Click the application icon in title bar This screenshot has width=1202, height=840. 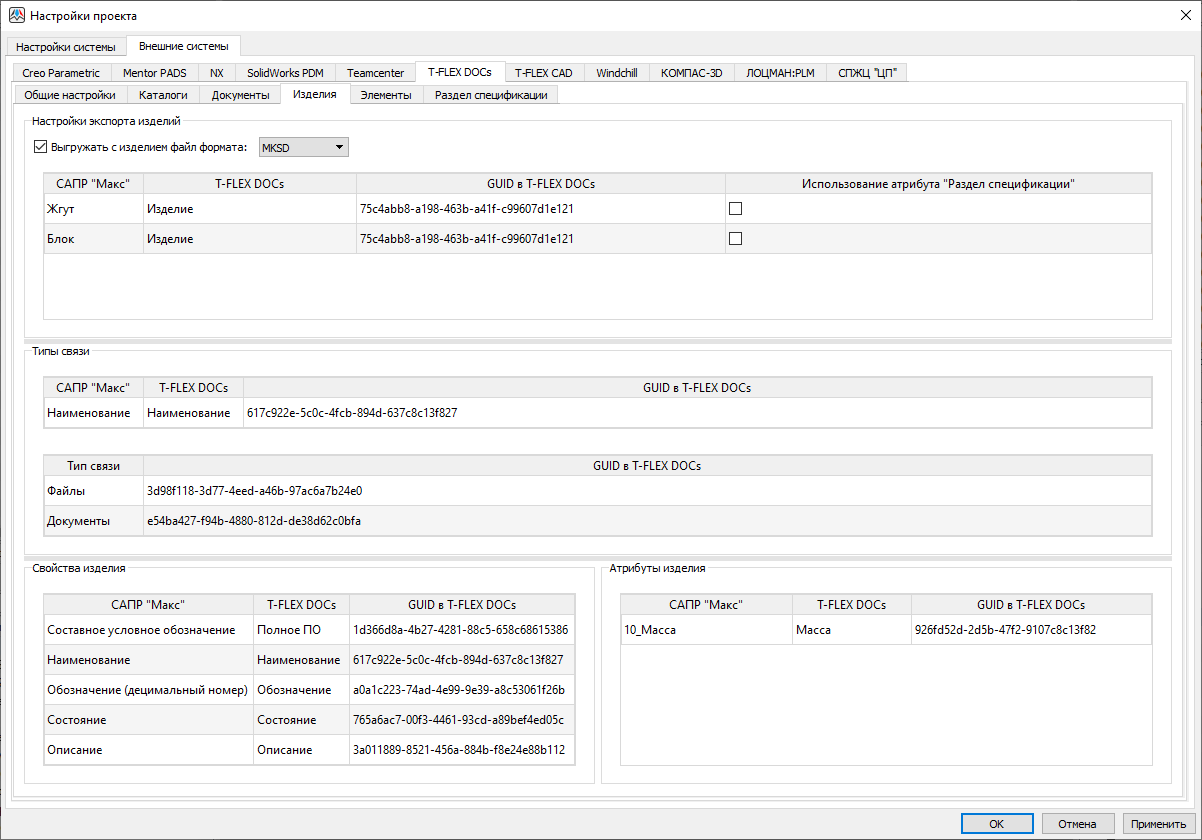click(x=16, y=16)
